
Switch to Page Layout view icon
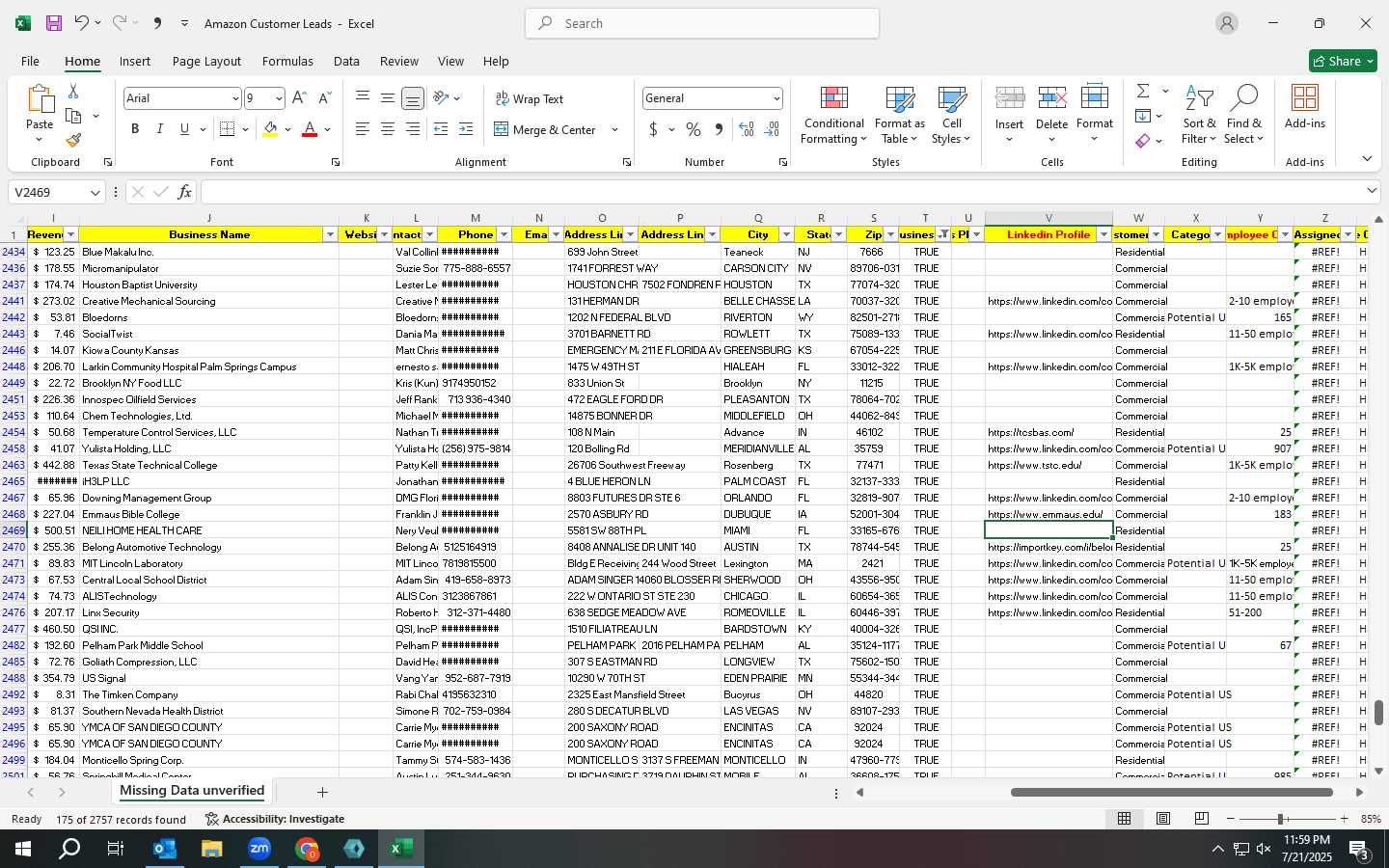(1163, 819)
